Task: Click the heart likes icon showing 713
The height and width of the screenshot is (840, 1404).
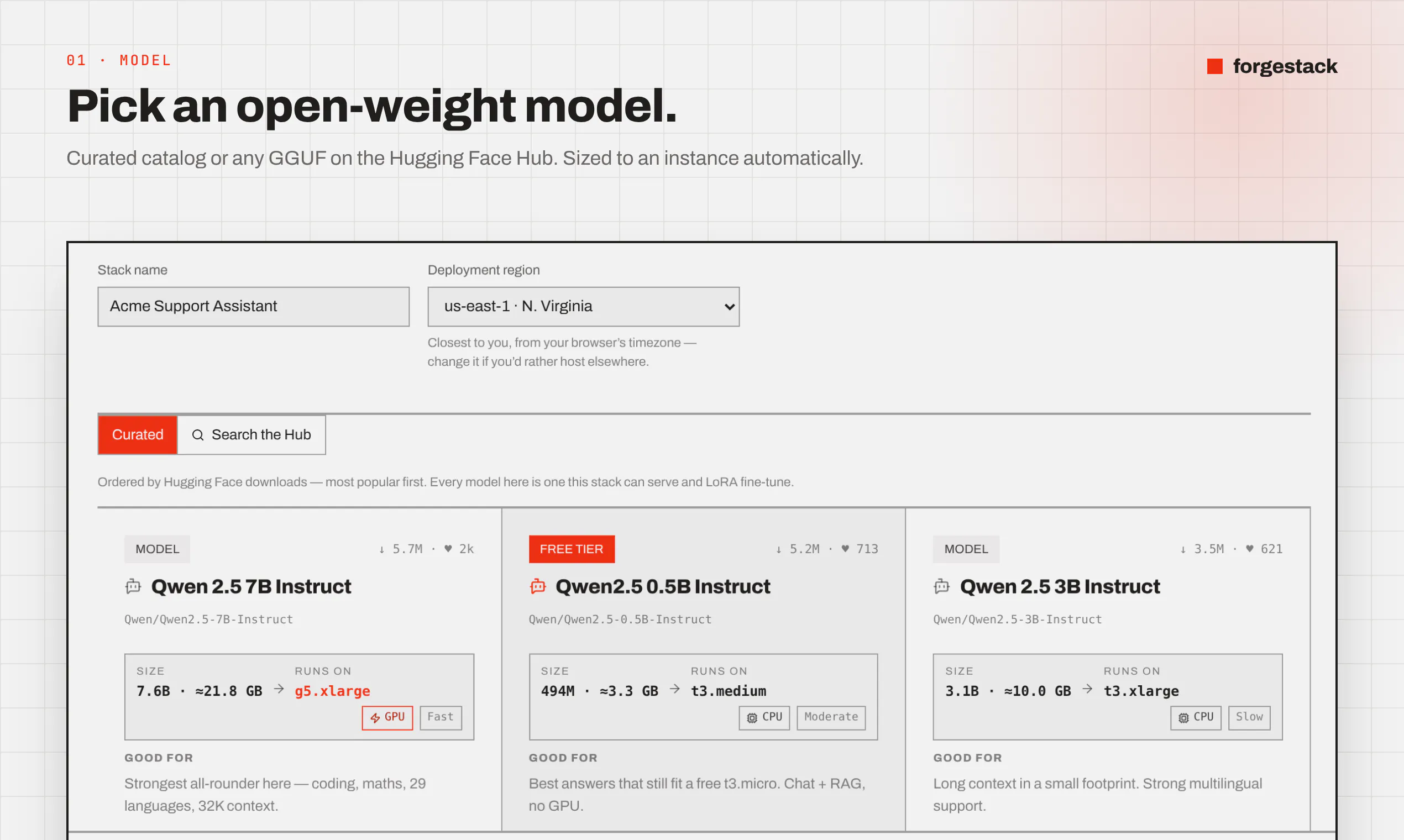Action: (x=845, y=549)
